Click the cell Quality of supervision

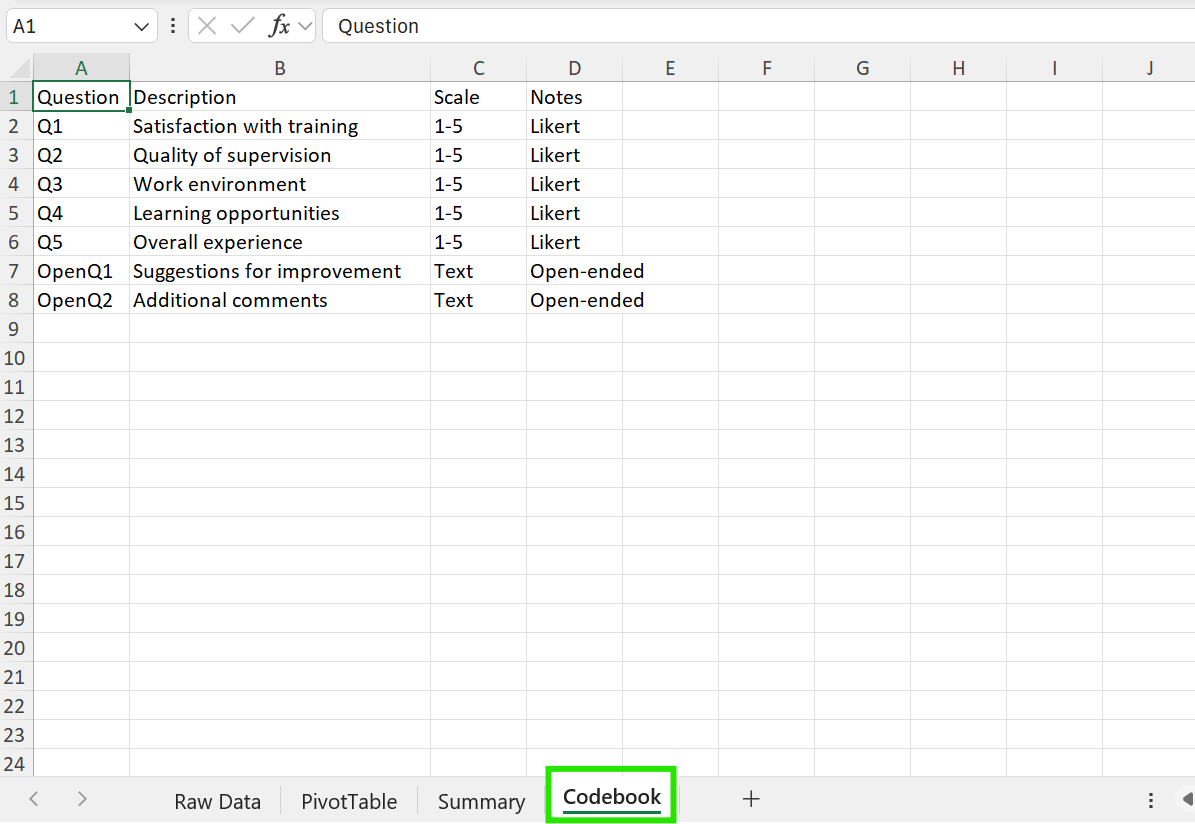point(280,155)
